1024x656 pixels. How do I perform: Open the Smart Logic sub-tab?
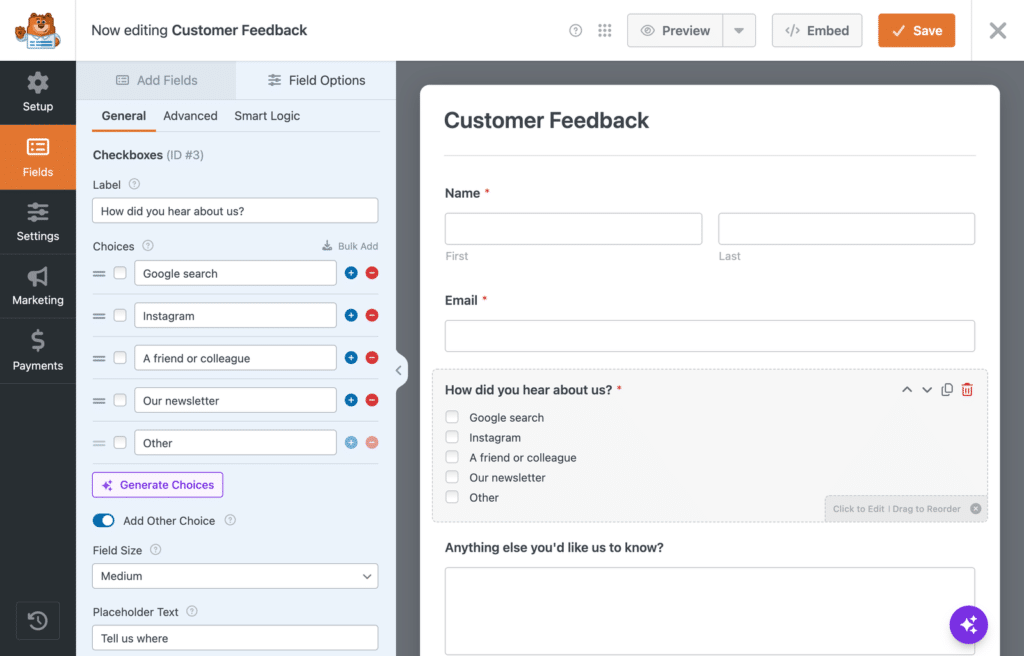[267, 116]
